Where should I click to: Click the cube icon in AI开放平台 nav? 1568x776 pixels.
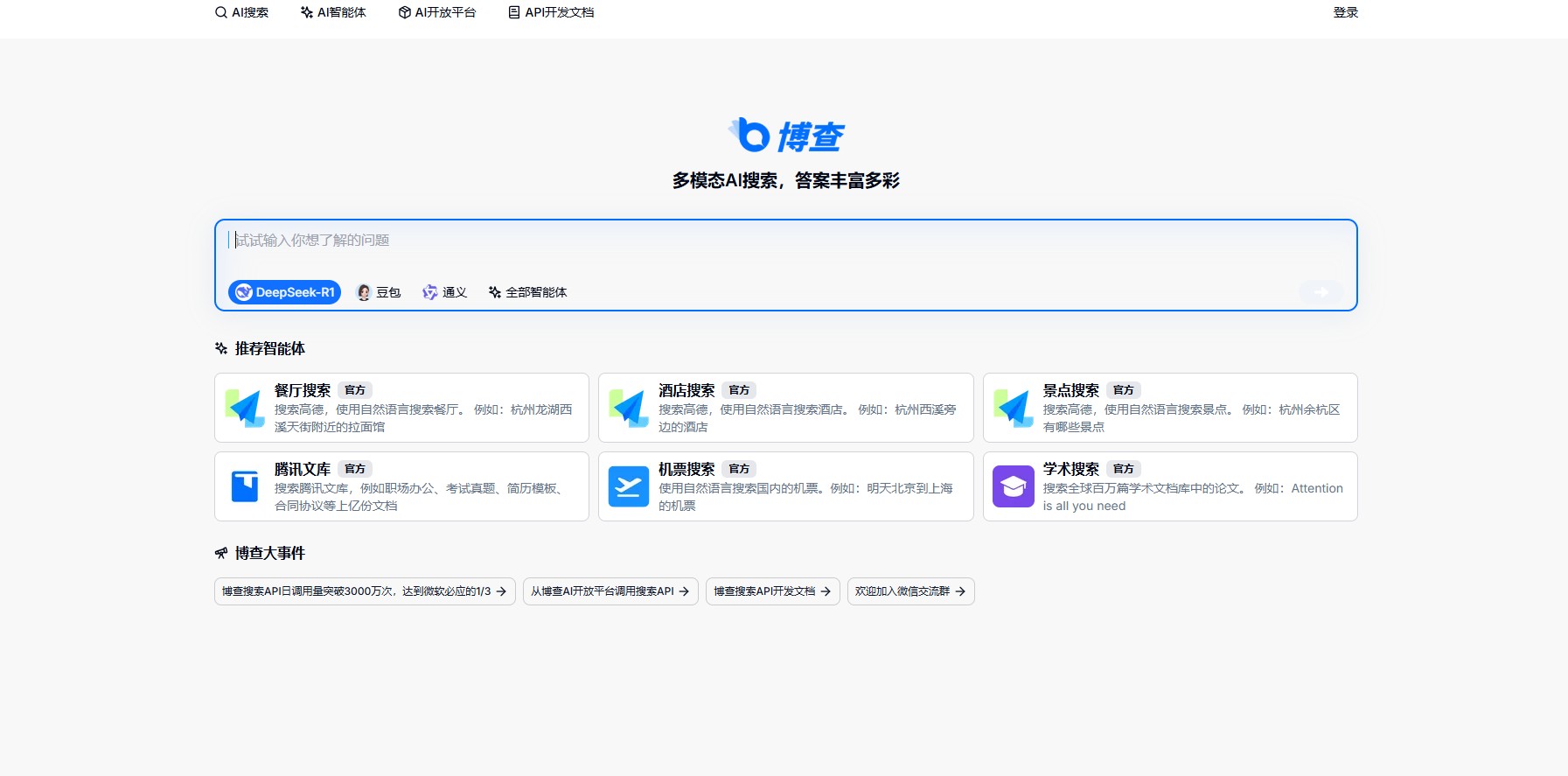405,12
